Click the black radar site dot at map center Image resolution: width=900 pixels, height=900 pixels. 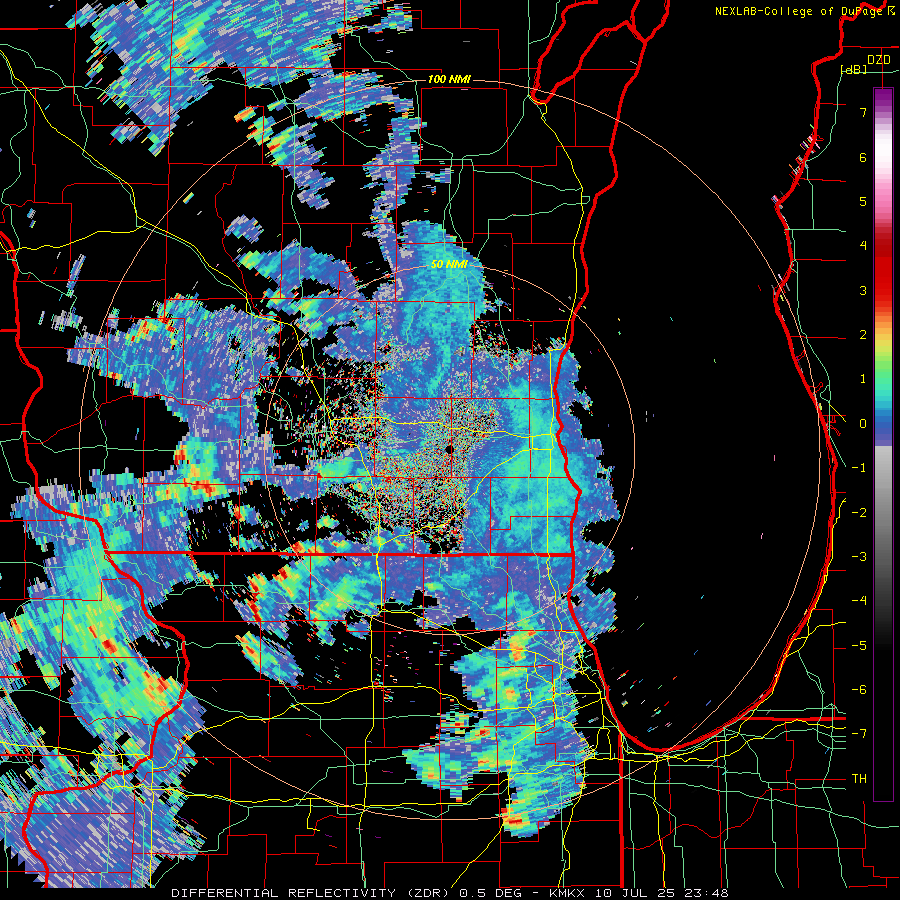point(449,449)
